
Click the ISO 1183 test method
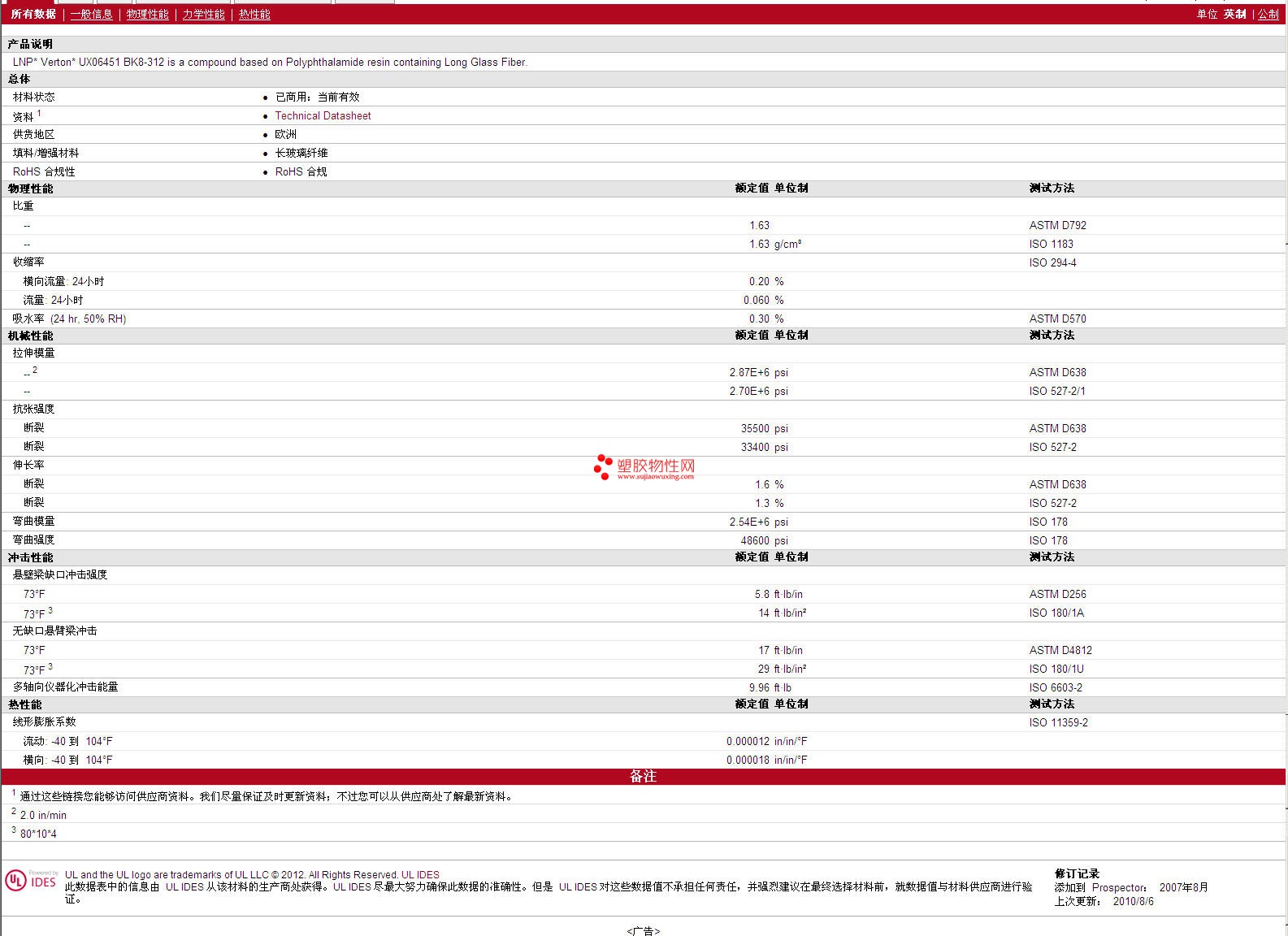point(1051,244)
